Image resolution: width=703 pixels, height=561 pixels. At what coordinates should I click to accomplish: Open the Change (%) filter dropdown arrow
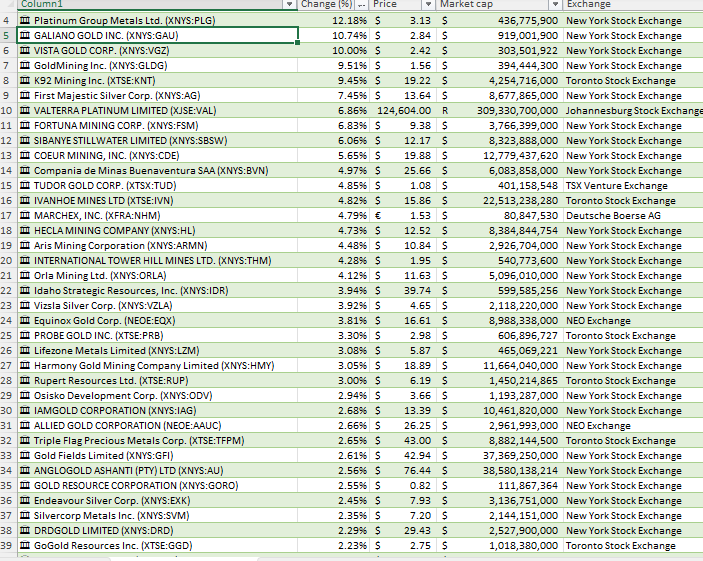pyautogui.click(x=361, y=4)
